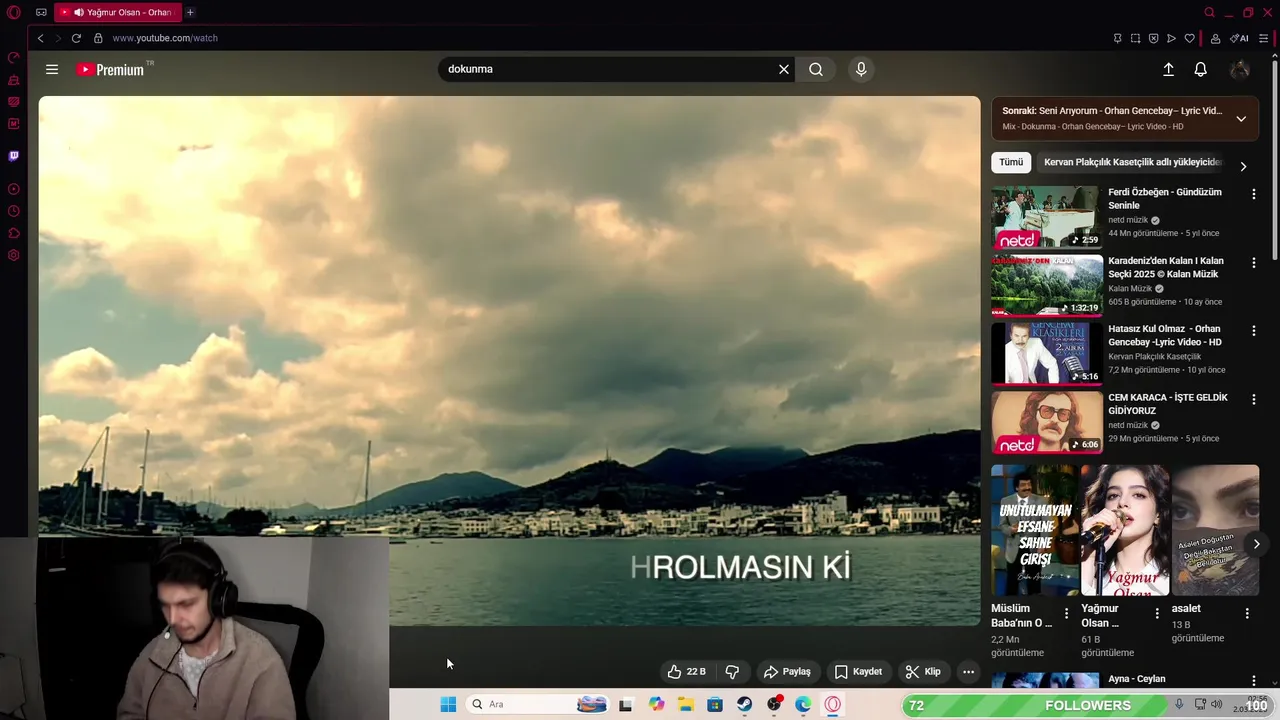Open 'Karadeniz'den Kalan' video title
The height and width of the screenshot is (720, 1280).
[x=1166, y=267]
